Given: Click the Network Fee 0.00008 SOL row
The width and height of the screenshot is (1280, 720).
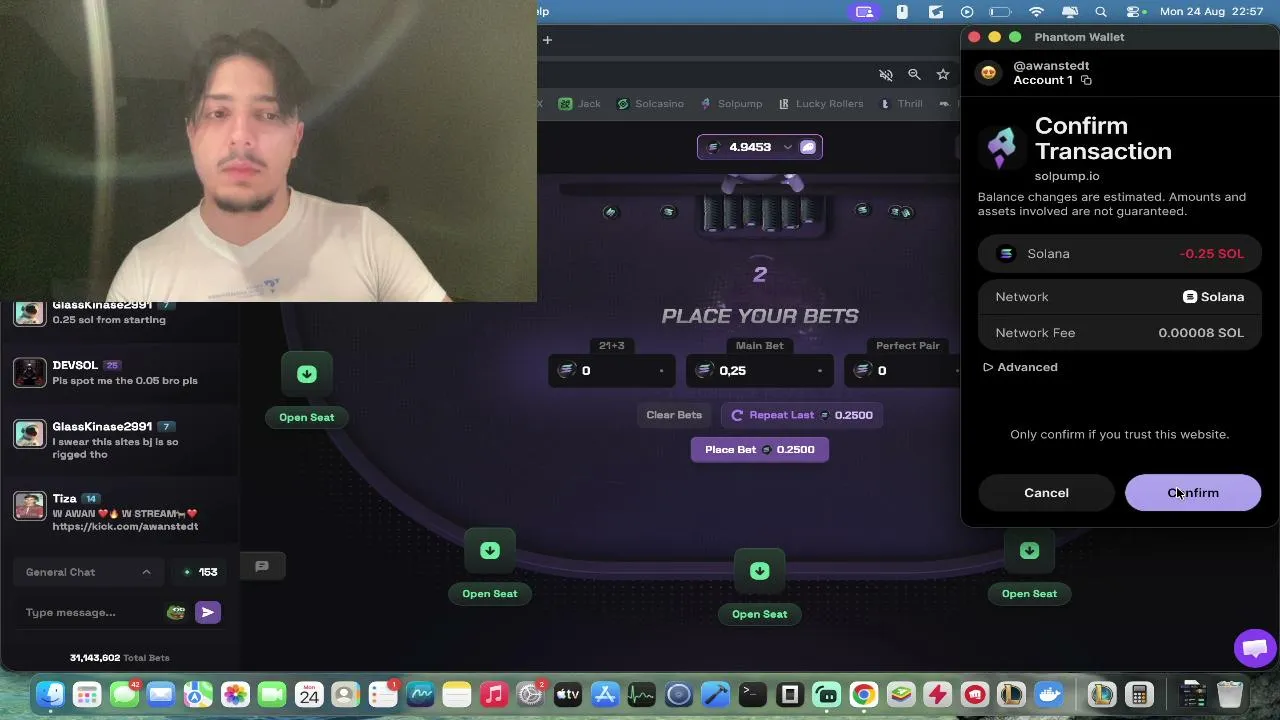Looking at the screenshot, I should point(1120,333).
